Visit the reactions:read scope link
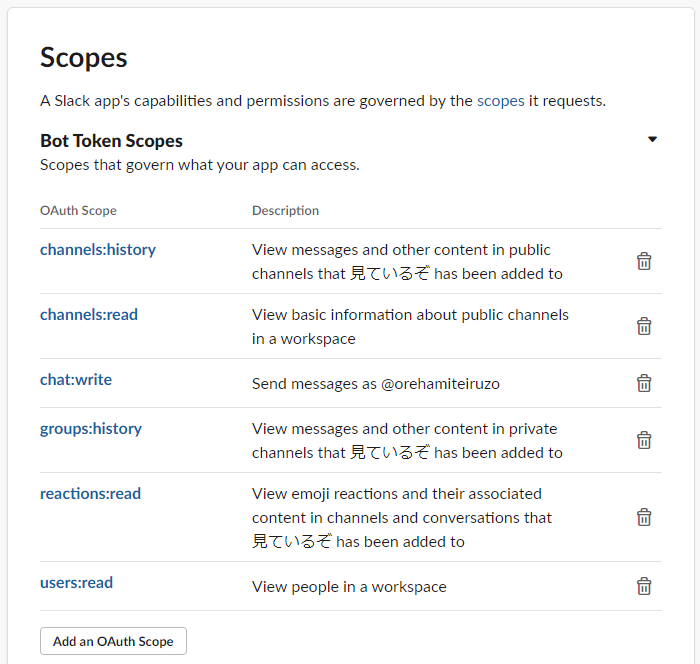 click(x=90, y=493)
